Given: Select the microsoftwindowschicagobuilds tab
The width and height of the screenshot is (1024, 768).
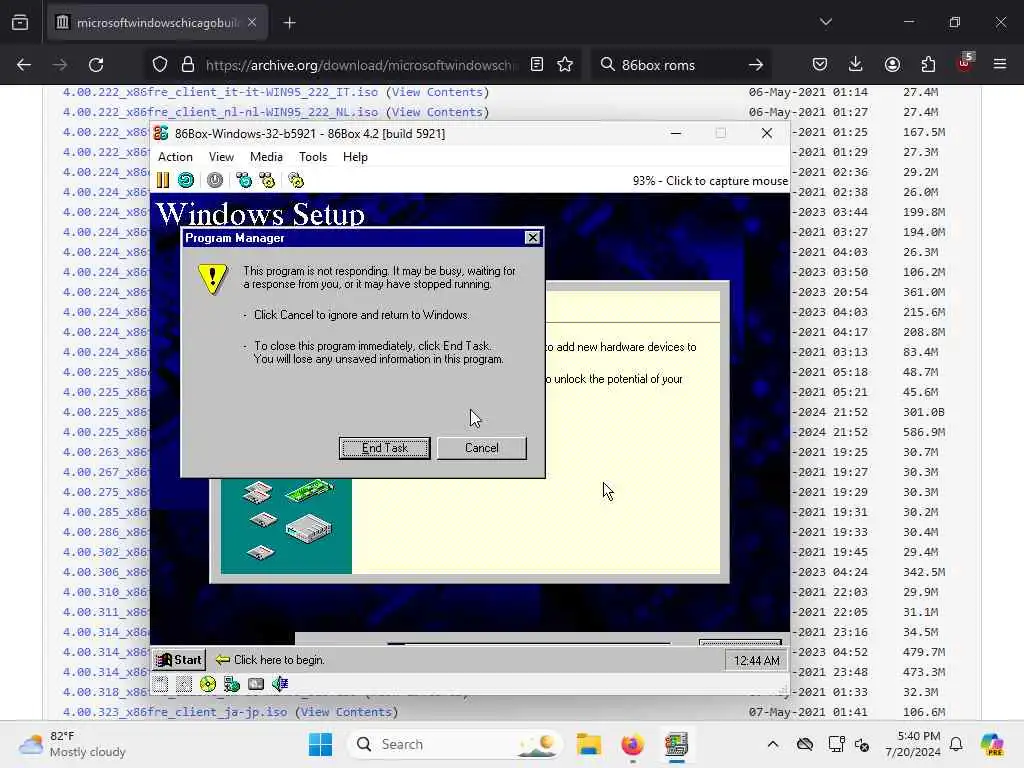Looking at the screenshot, I should 157,23.
